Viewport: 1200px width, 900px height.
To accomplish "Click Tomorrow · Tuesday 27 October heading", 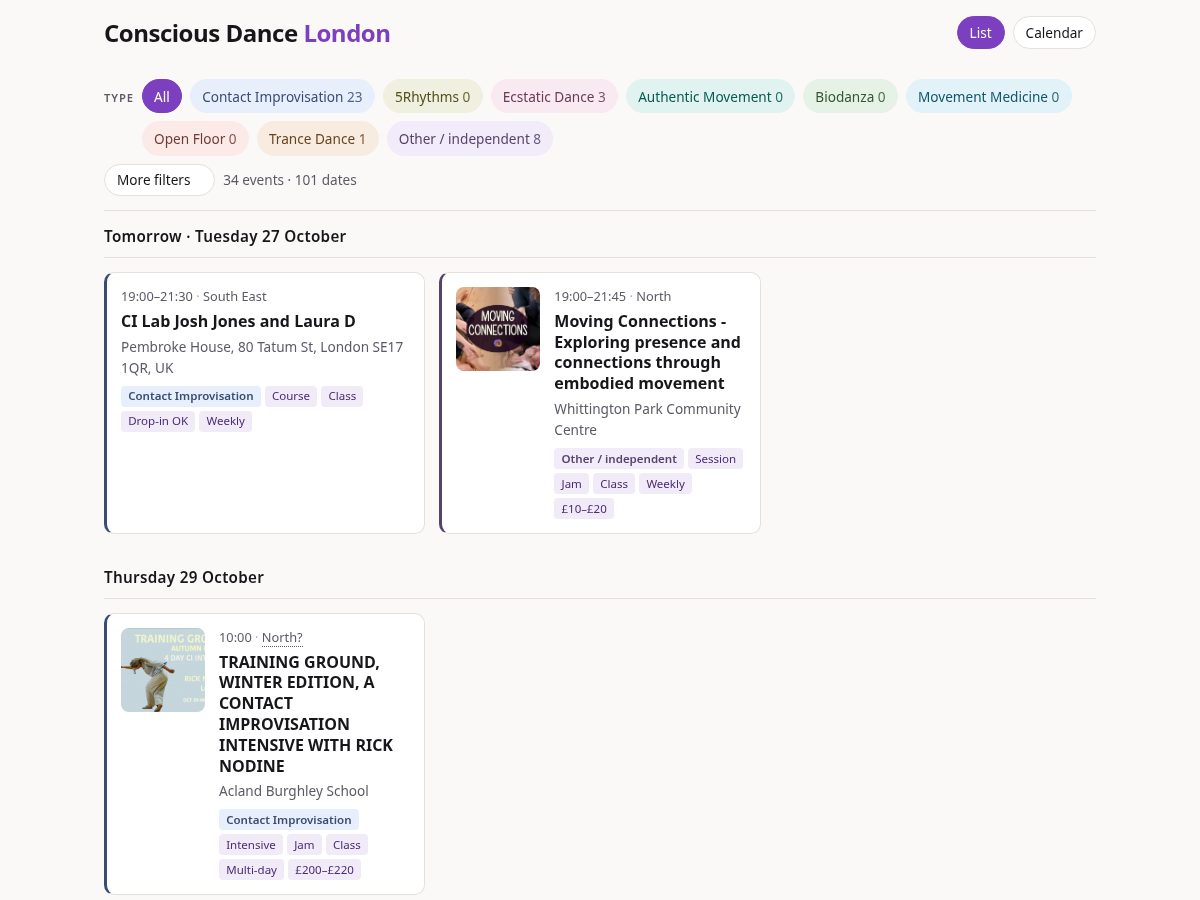I will coord(225,236).
